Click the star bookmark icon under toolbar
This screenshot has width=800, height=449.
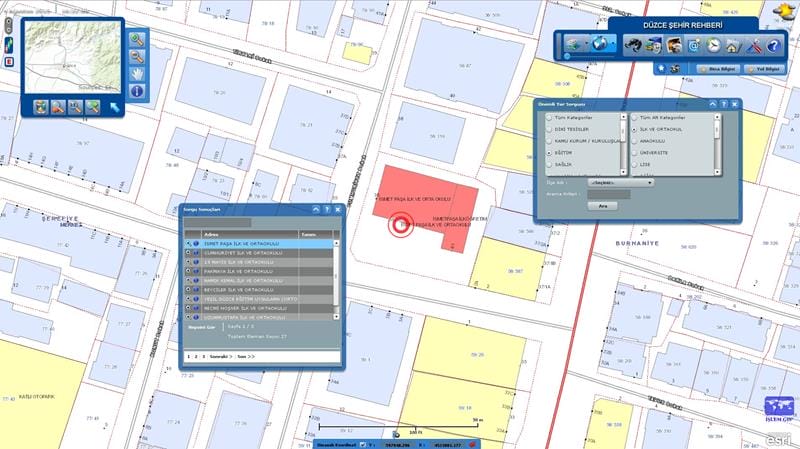[661, 68]
